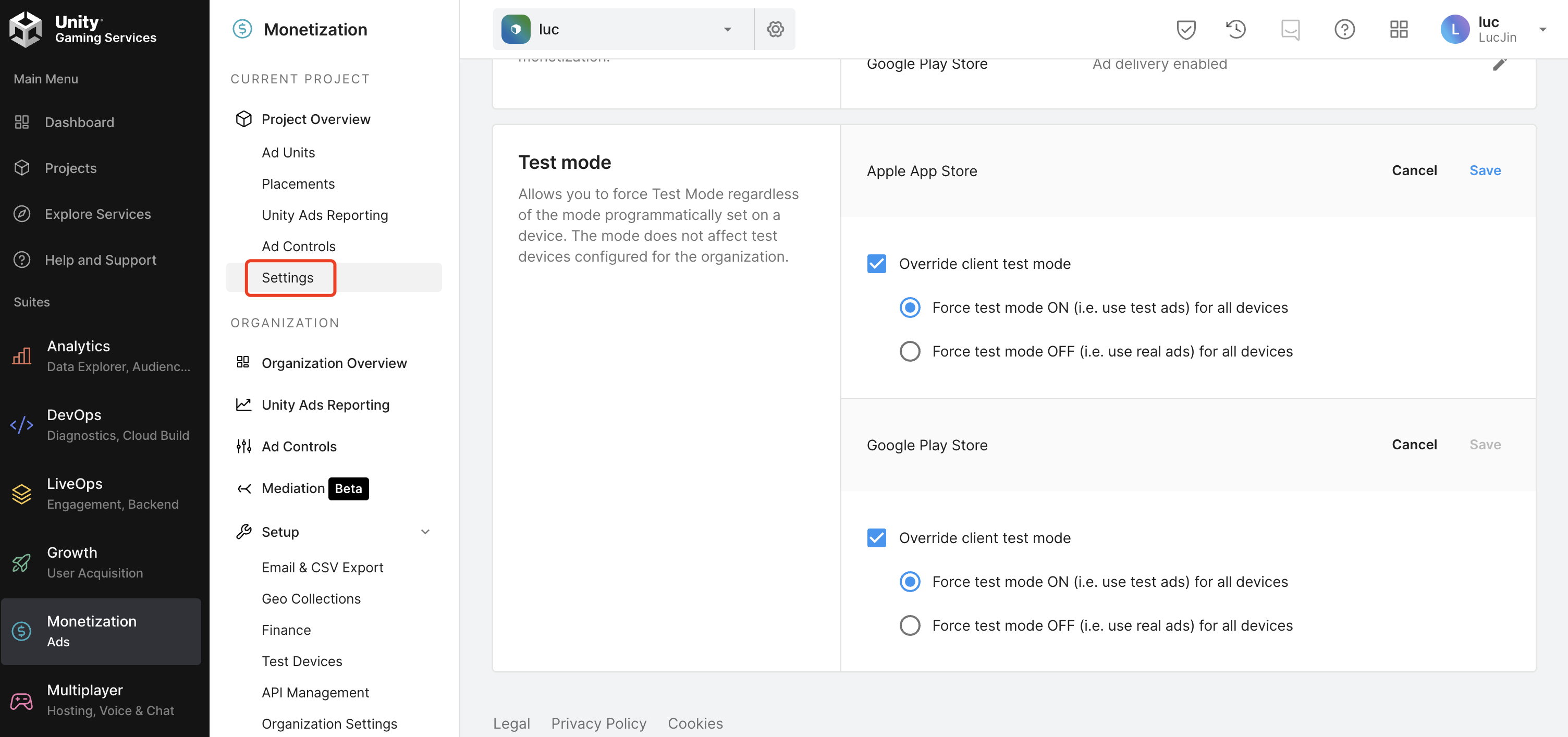1568x737 pixels.
Task: Open the project Settings menu item
Action: [x=334, y=277]
